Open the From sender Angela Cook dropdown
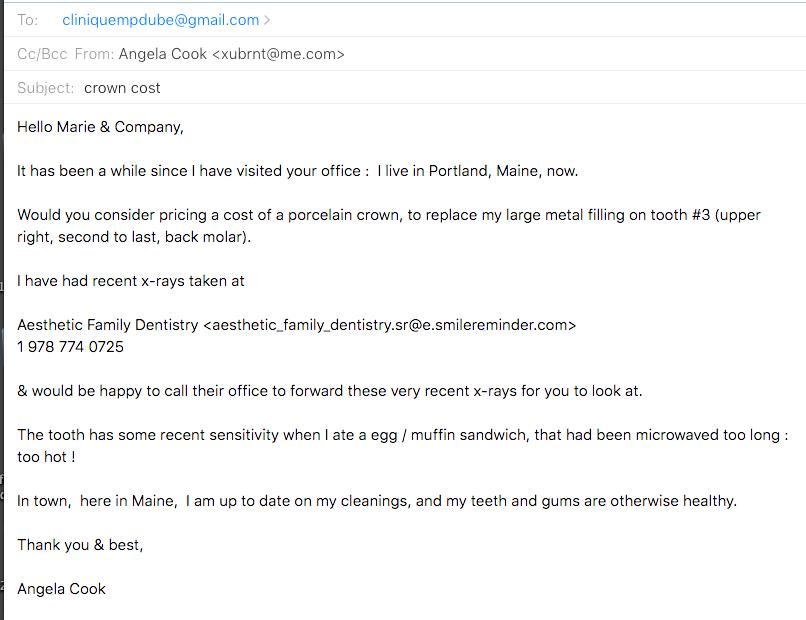The width and height of the screenshot is (806, 620). (231, 54)
